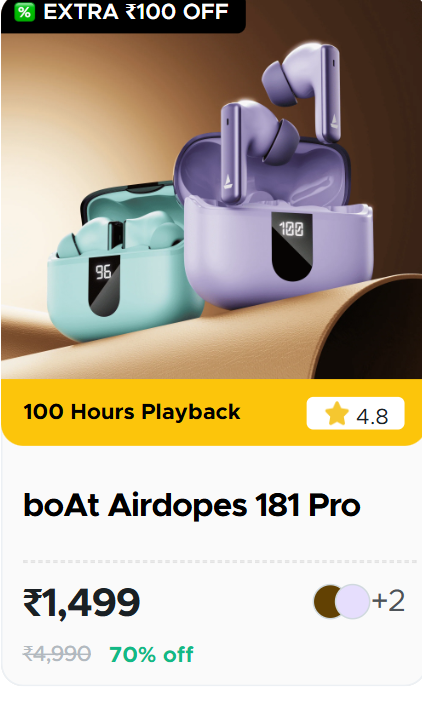The height and width of the screenshot is (702, 422).
Task: Expand the +2 more colors option
Action: pyautogui.click(x=388, y=601)
